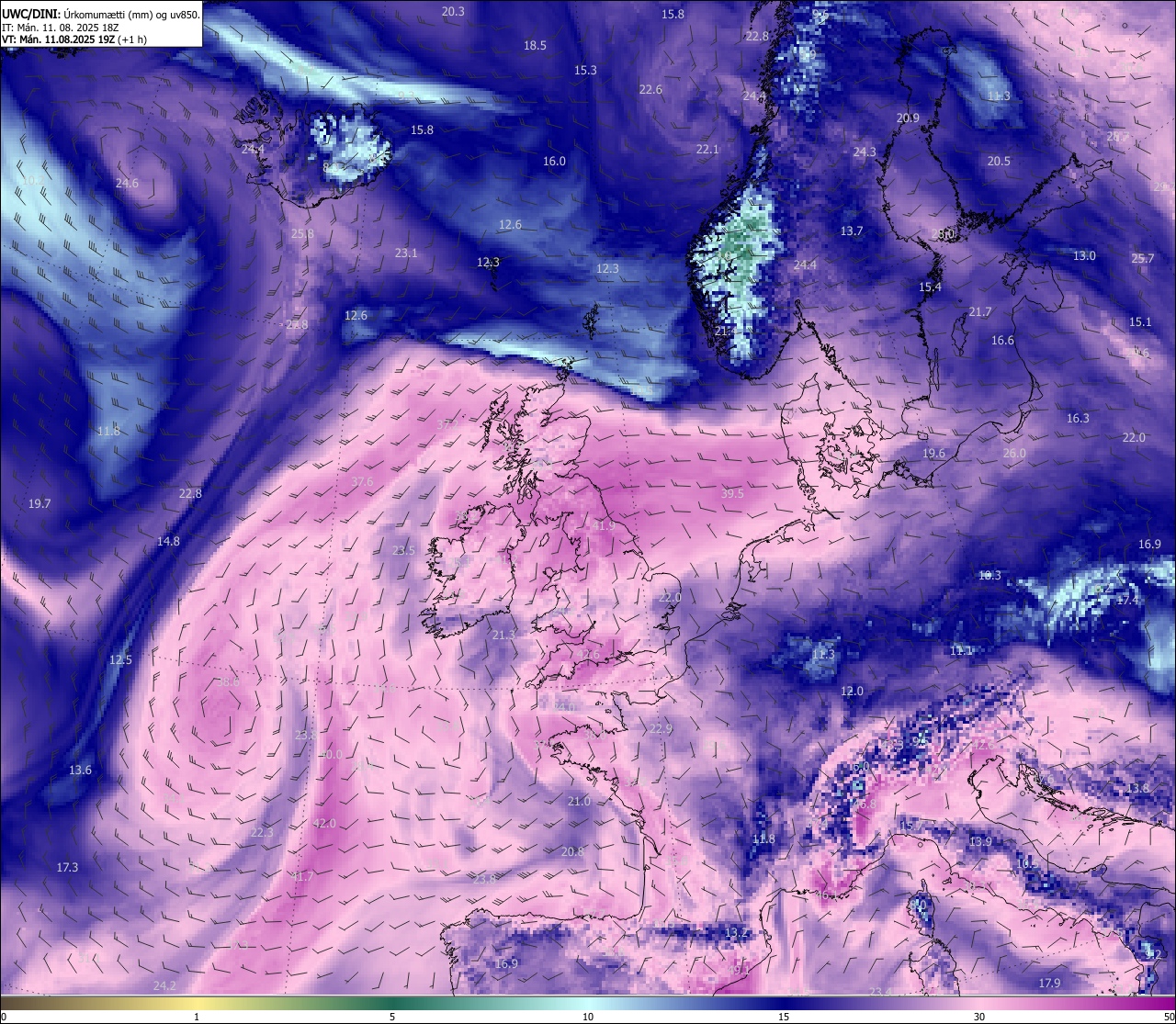Click the 42.0 value label
This screenshot has width=1176, height=1024.
[x=324, y=824]
